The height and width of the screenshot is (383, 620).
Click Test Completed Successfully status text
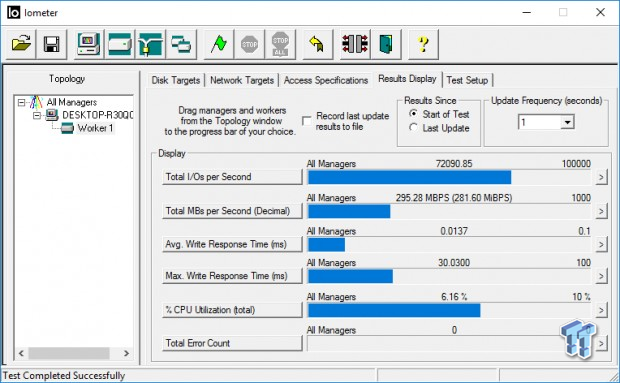click(64, 375)
